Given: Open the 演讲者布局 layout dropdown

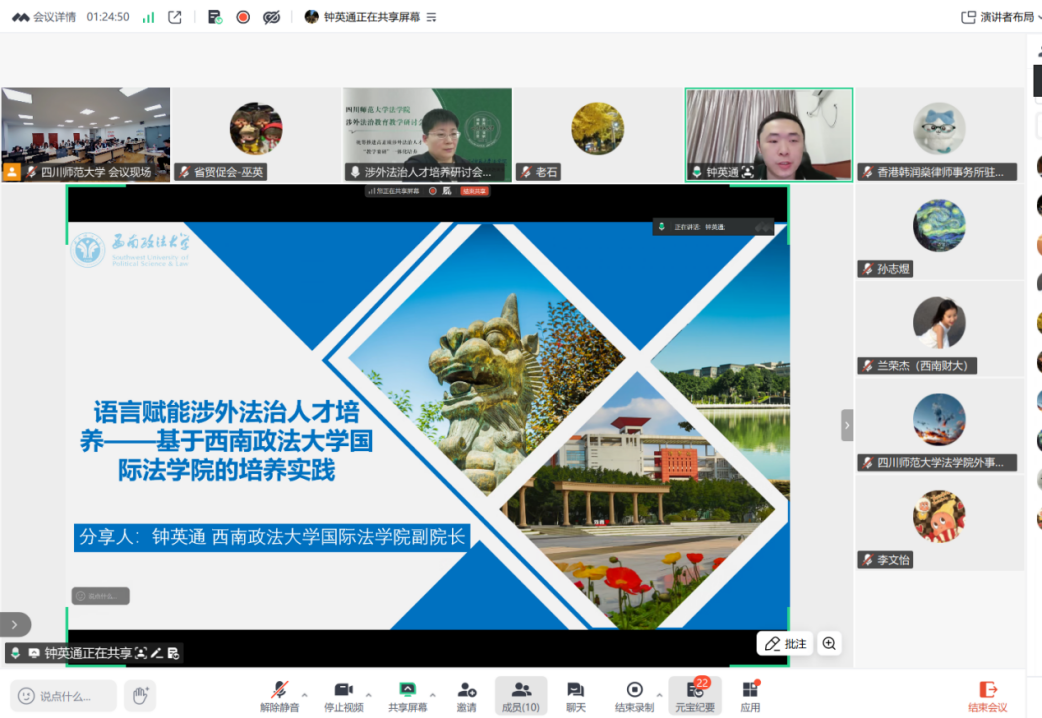Looking at the screenshot, I should 998,17.
